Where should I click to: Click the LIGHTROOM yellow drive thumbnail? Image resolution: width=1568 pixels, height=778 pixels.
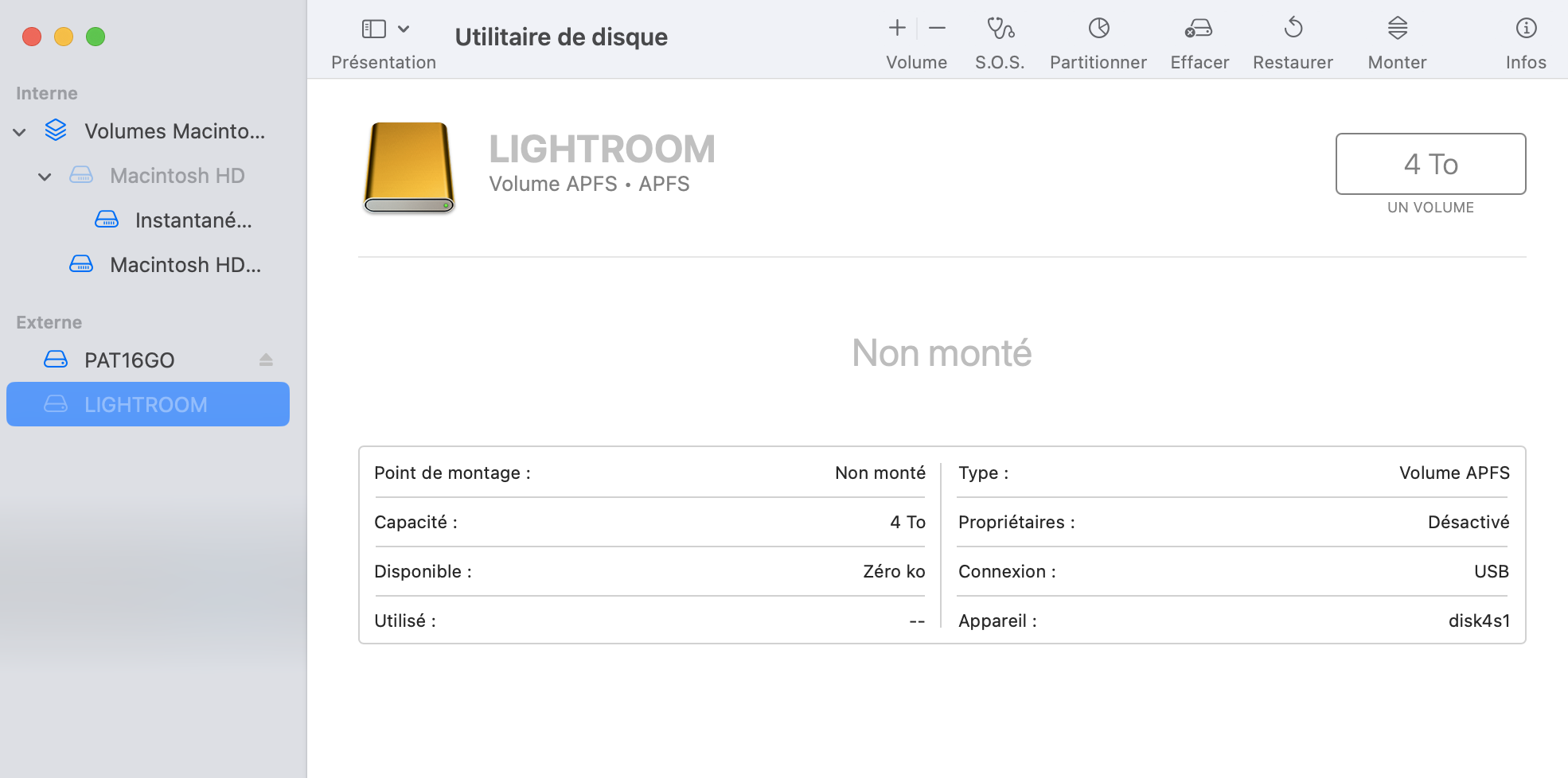409,168
